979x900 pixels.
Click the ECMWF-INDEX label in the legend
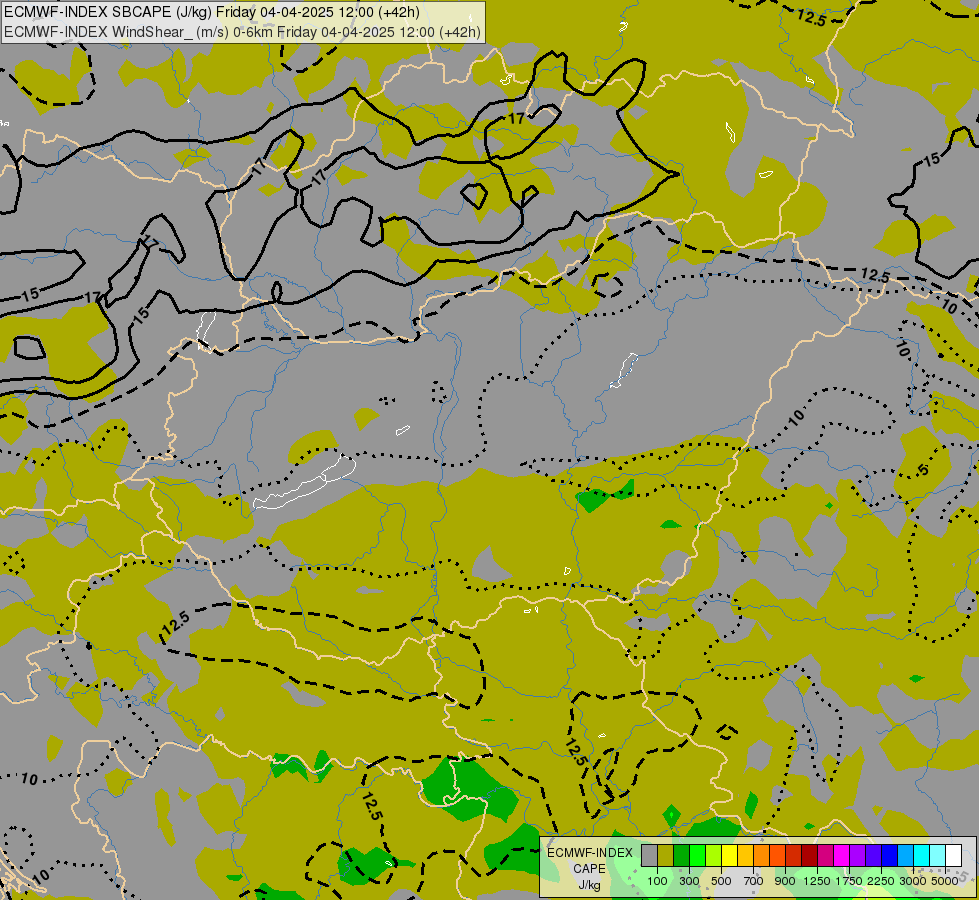tap(590, 853)
